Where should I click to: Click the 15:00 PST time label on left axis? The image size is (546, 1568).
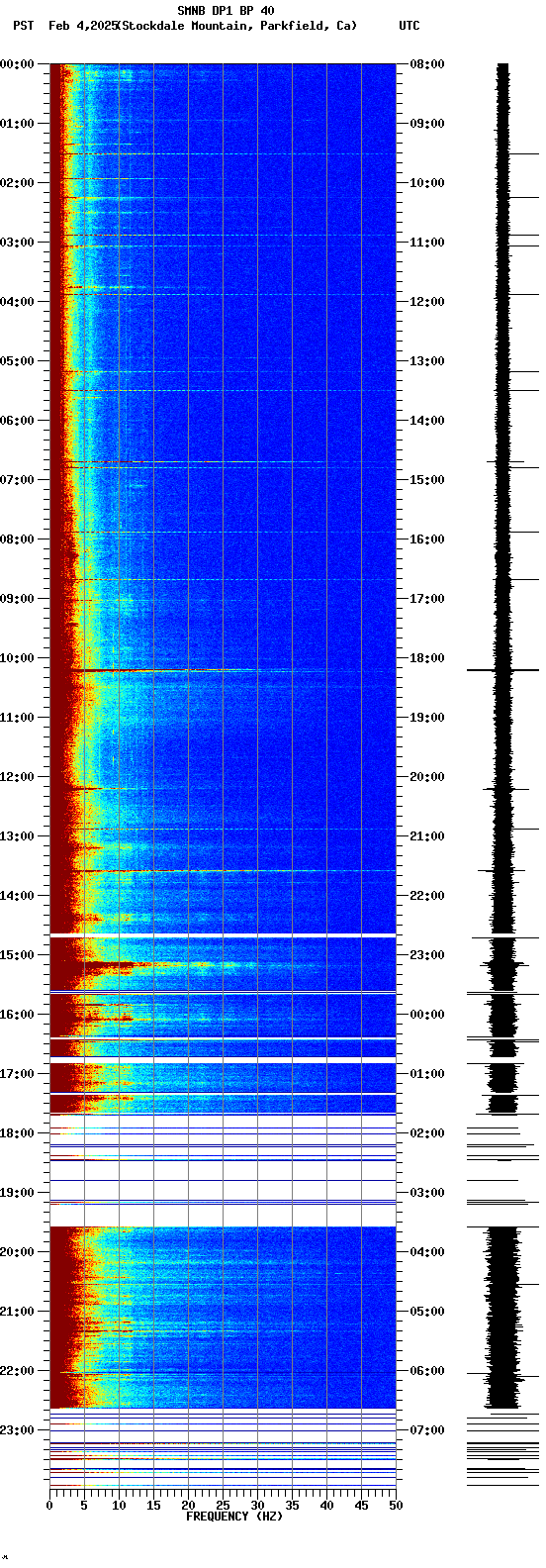18,955
